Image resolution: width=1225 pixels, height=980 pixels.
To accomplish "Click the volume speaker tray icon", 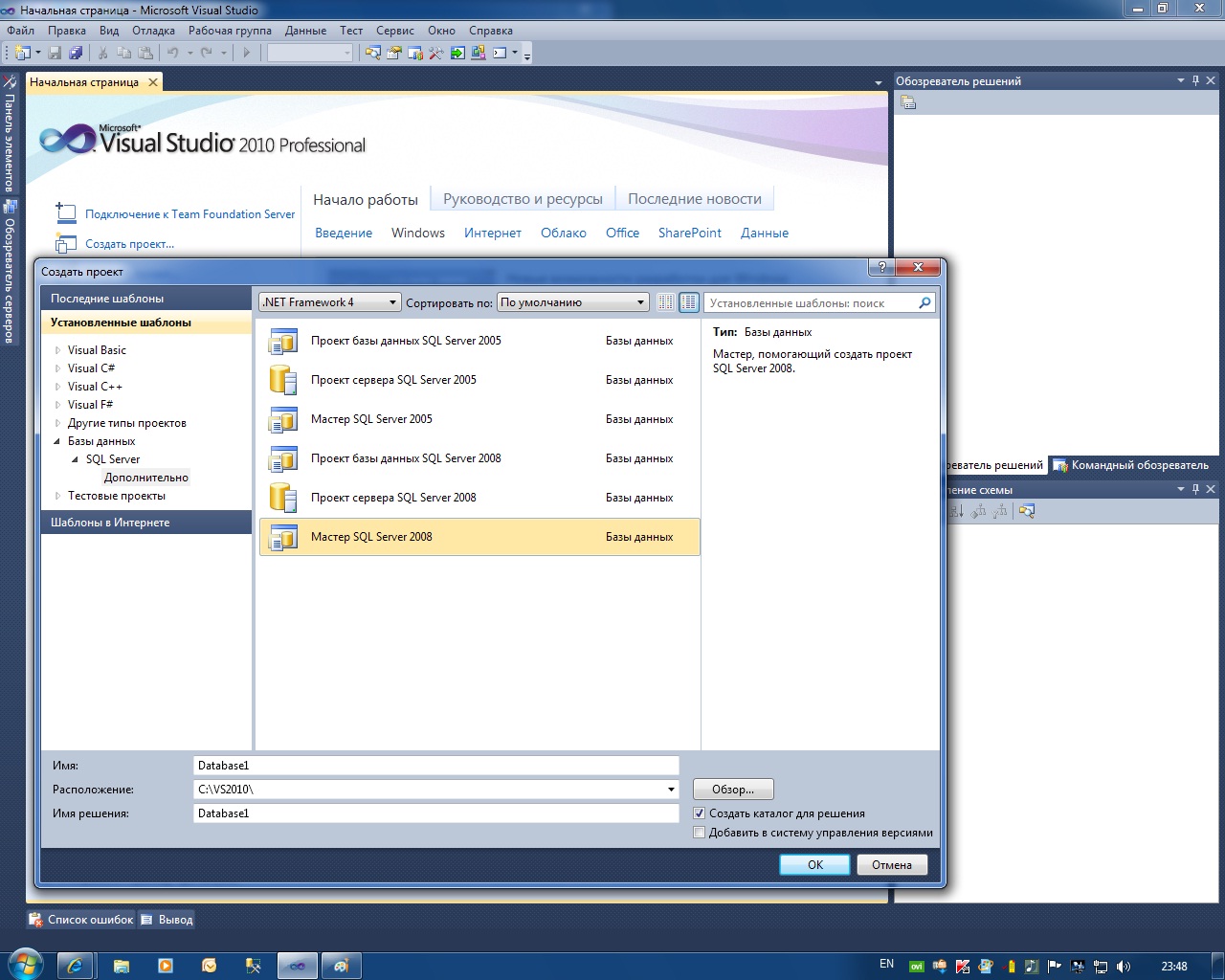I will point(1124,967).
